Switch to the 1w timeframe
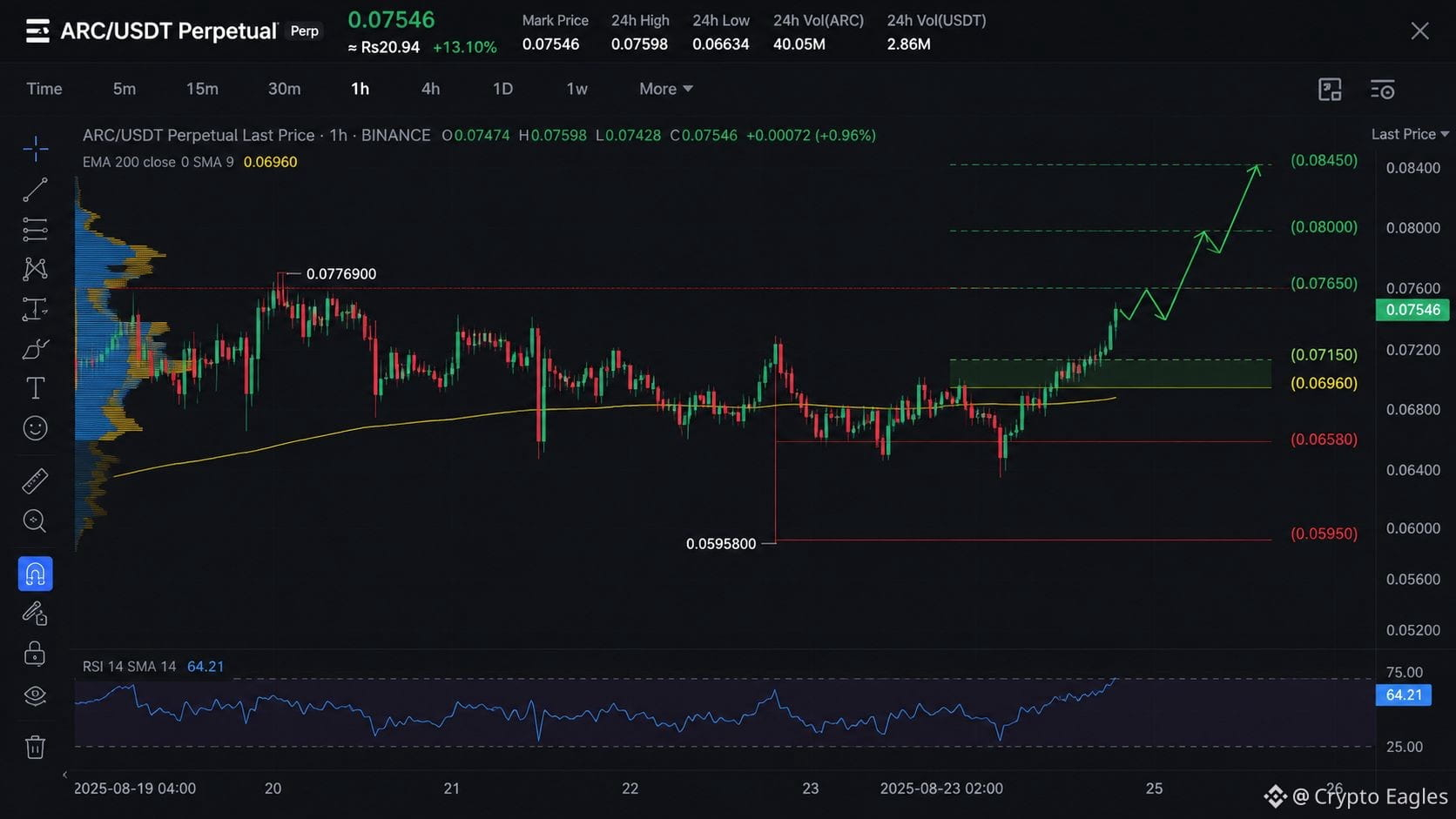 pos(576,89)
